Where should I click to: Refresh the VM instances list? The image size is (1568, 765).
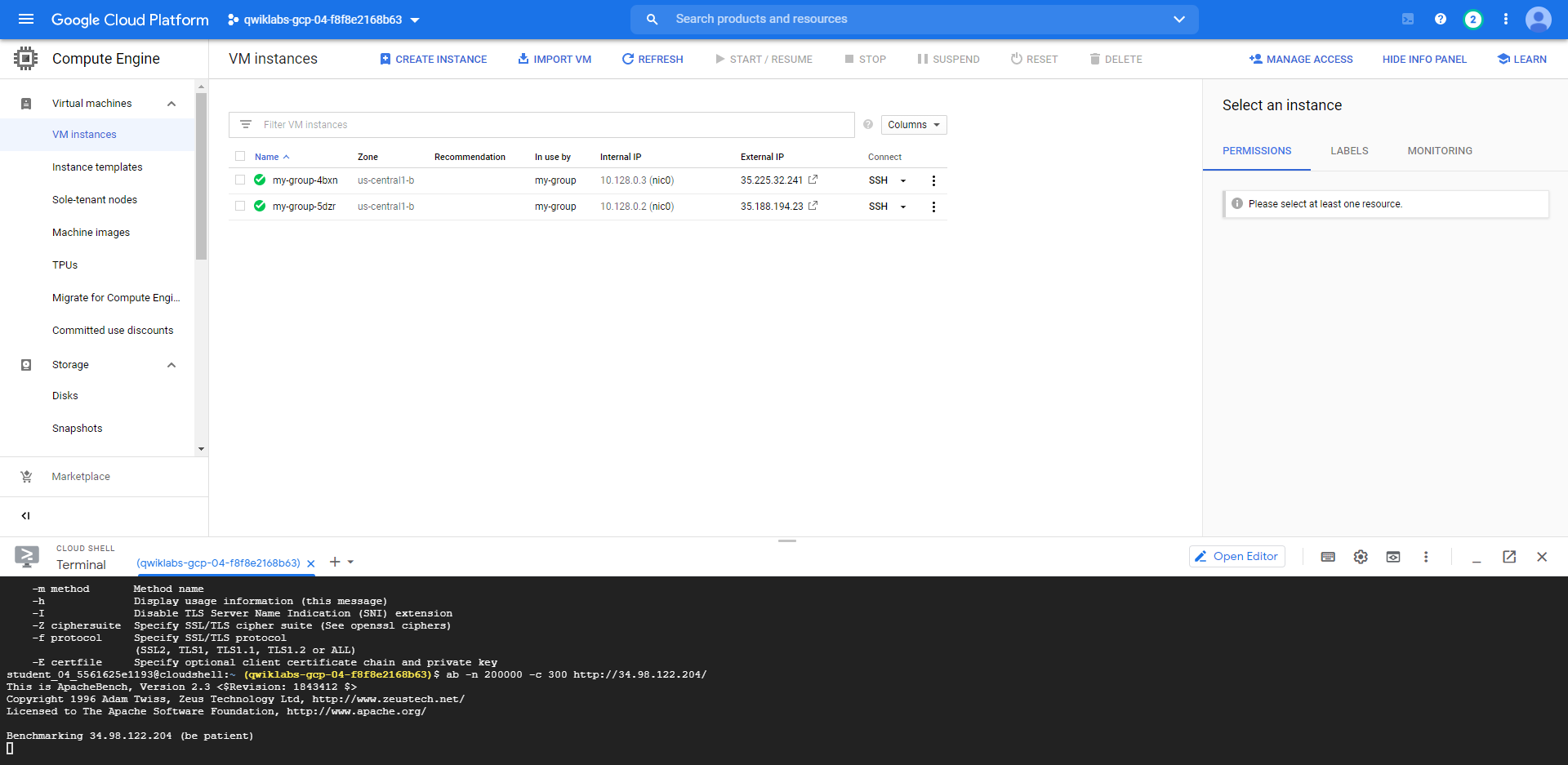[653, 59]
